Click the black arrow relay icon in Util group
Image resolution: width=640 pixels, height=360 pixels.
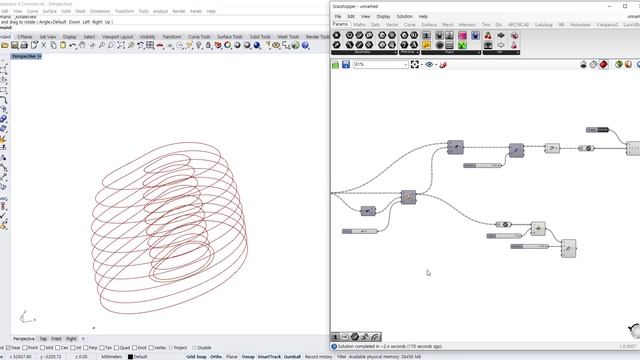[501, 36]
